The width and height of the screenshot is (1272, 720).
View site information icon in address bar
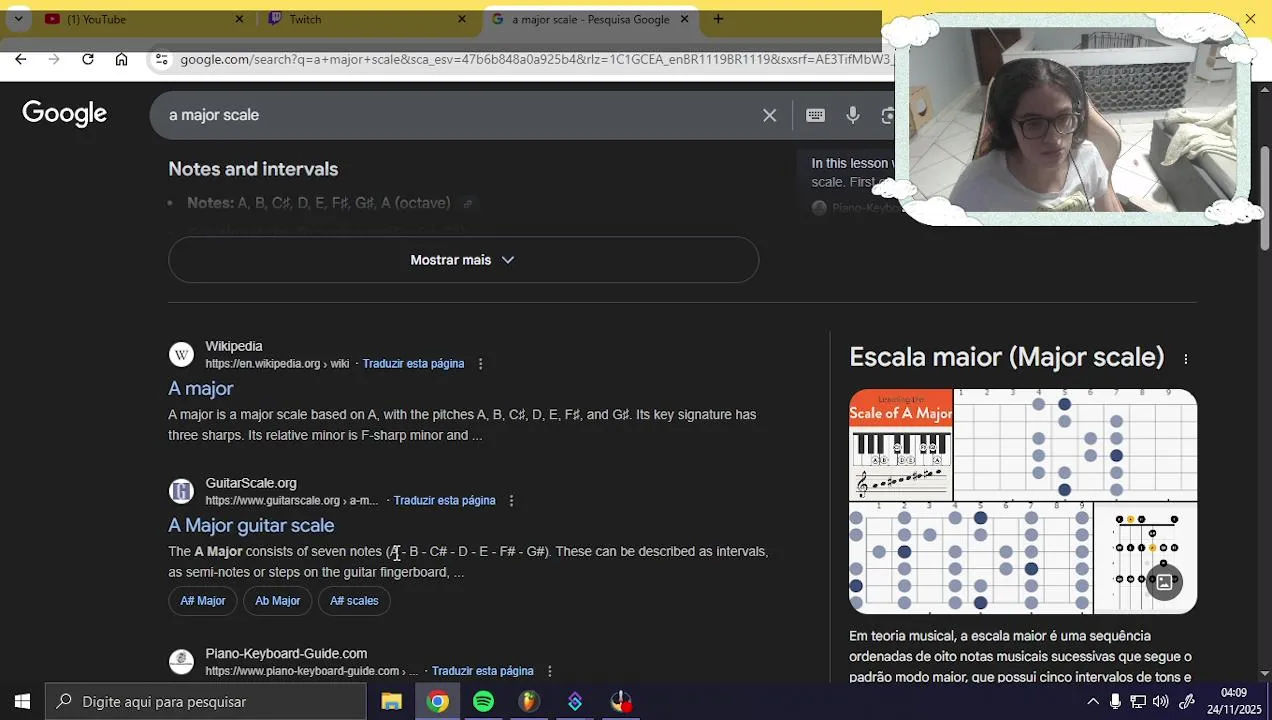pos(161,60)
